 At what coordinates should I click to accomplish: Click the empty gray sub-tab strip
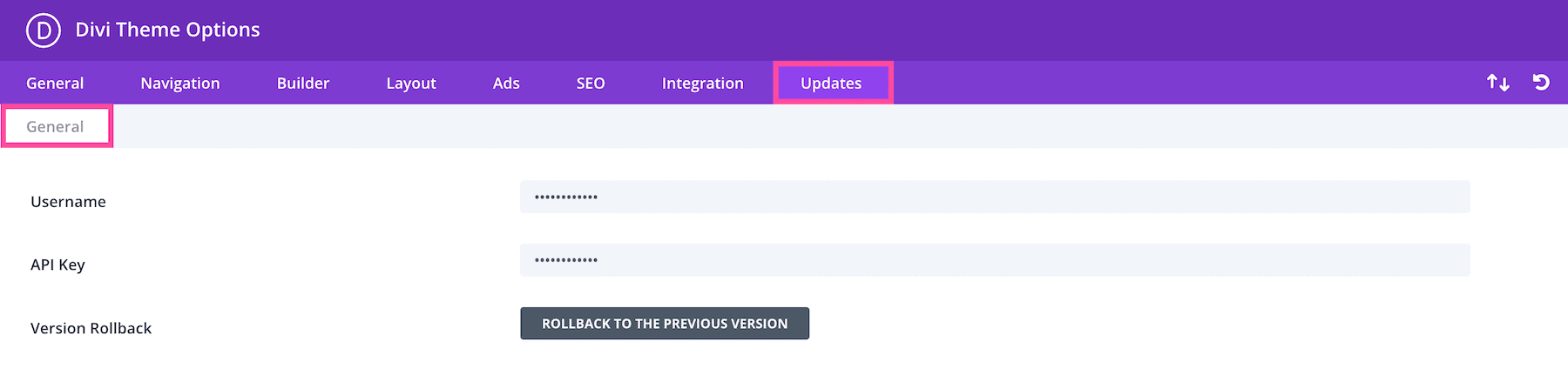click(836, 127)
